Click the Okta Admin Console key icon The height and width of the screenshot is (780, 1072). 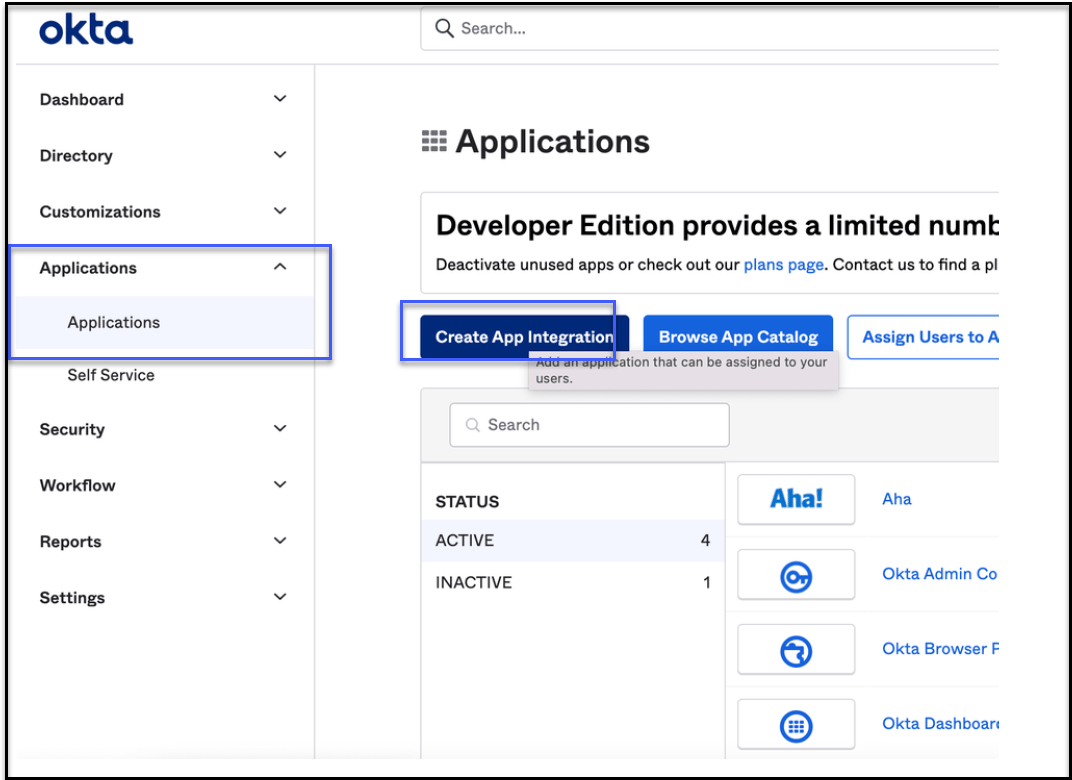(x=796, y=575)
